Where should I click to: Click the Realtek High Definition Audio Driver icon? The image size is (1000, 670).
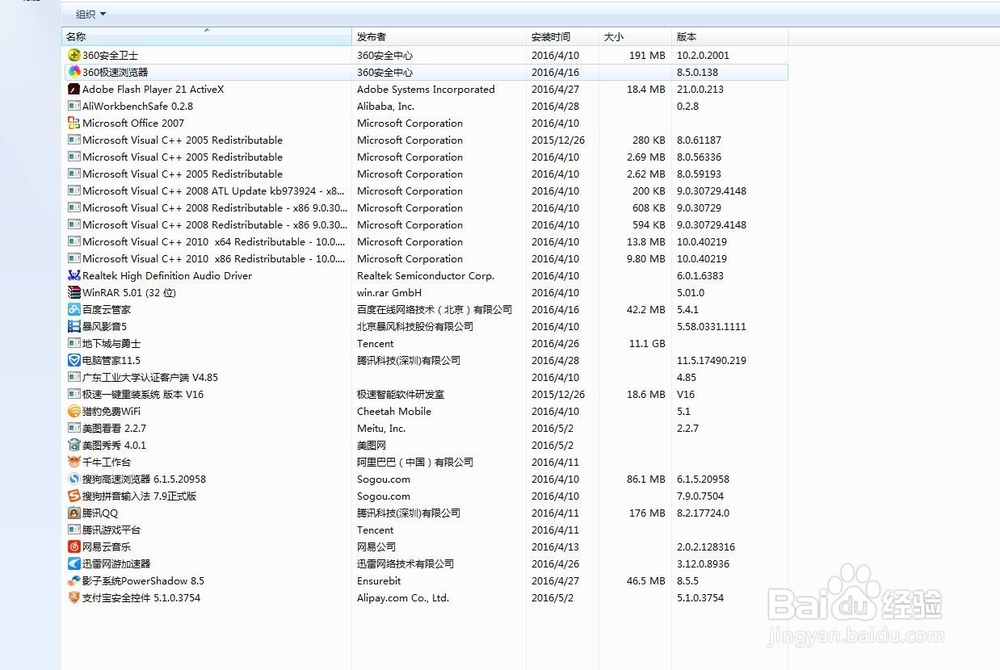74,275
